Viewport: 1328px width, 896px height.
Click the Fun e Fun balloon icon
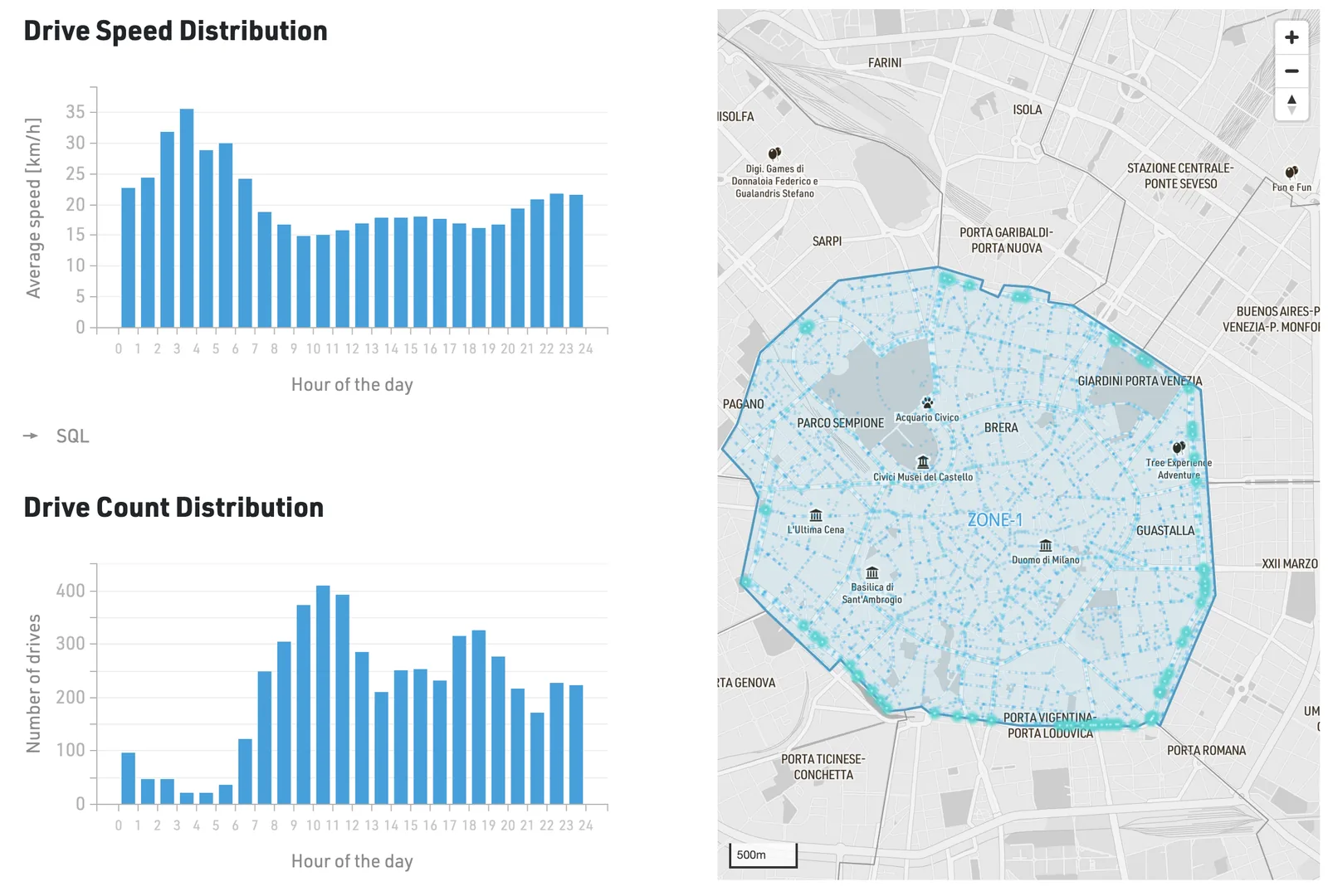pos(1291,173)
